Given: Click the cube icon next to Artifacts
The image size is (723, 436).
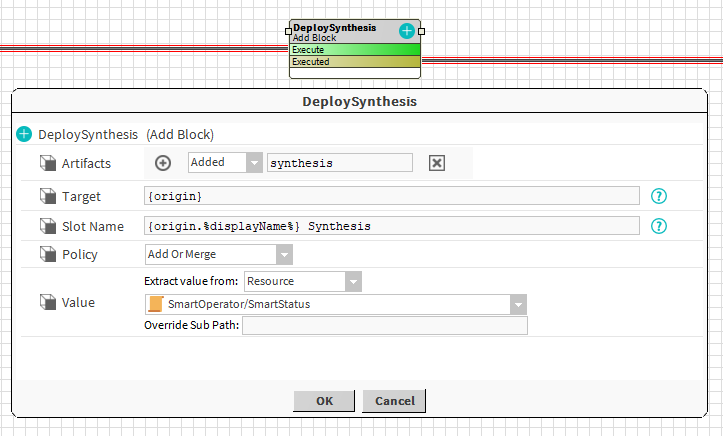Looking at the screenshot, I should pyautogui.click(x=47, y=163).
